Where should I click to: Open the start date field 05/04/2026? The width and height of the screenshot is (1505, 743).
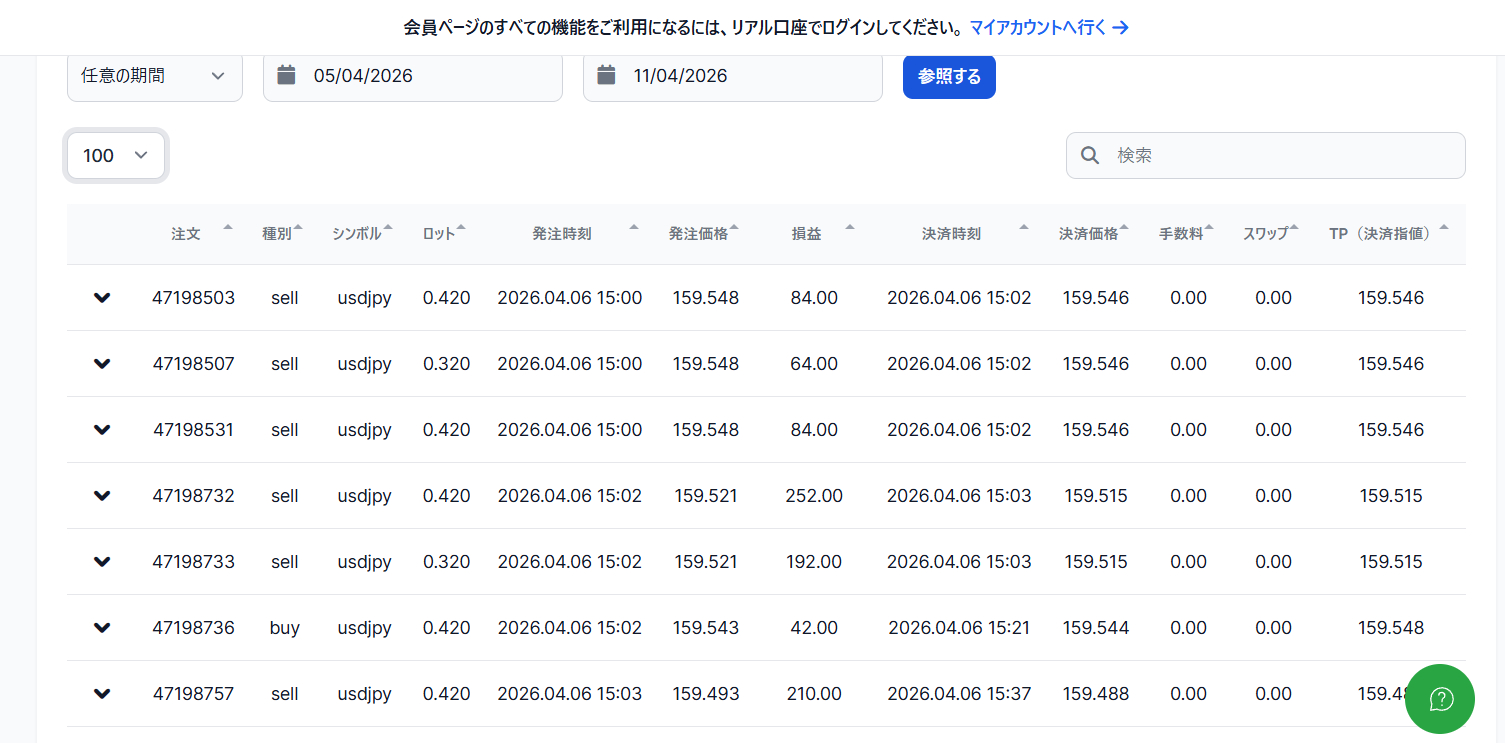click(413, 76)
